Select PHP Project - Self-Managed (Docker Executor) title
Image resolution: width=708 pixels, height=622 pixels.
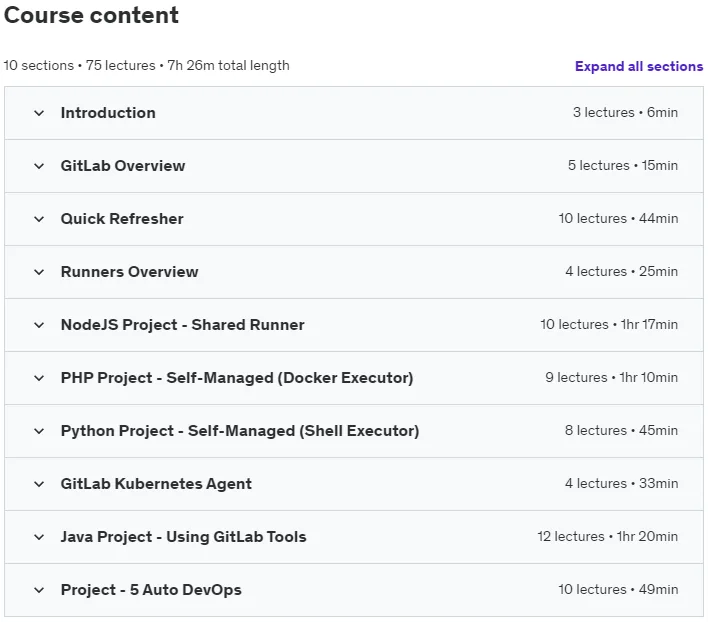point(237,378)
